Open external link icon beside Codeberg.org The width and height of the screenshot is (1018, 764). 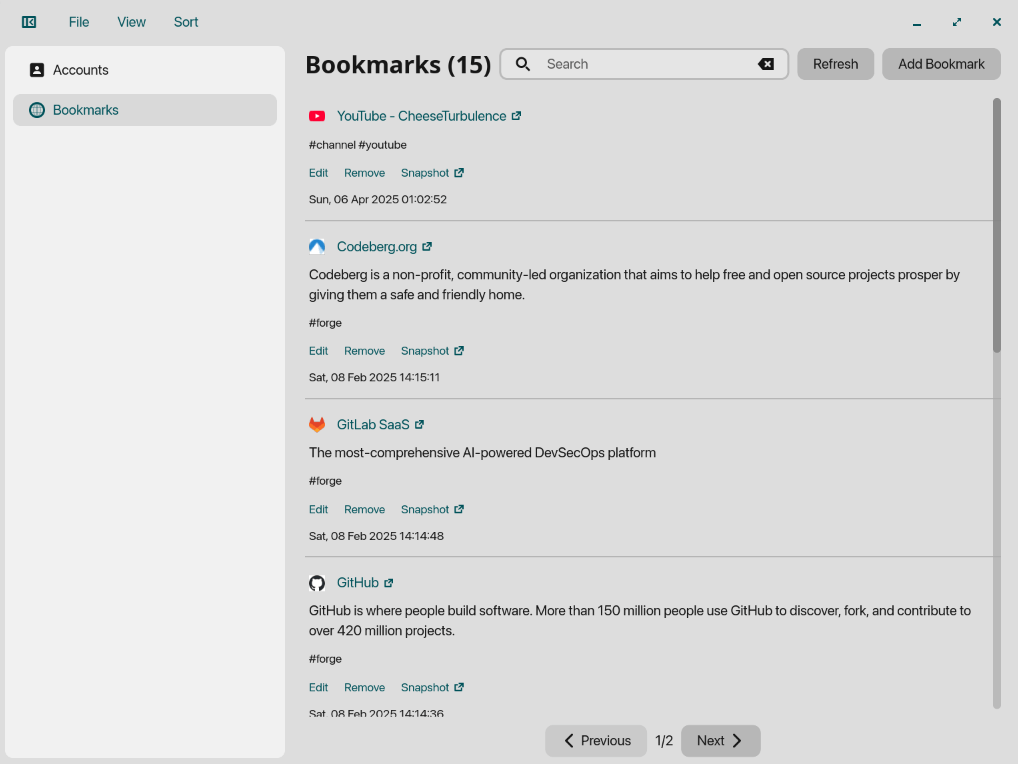[427, 247]
